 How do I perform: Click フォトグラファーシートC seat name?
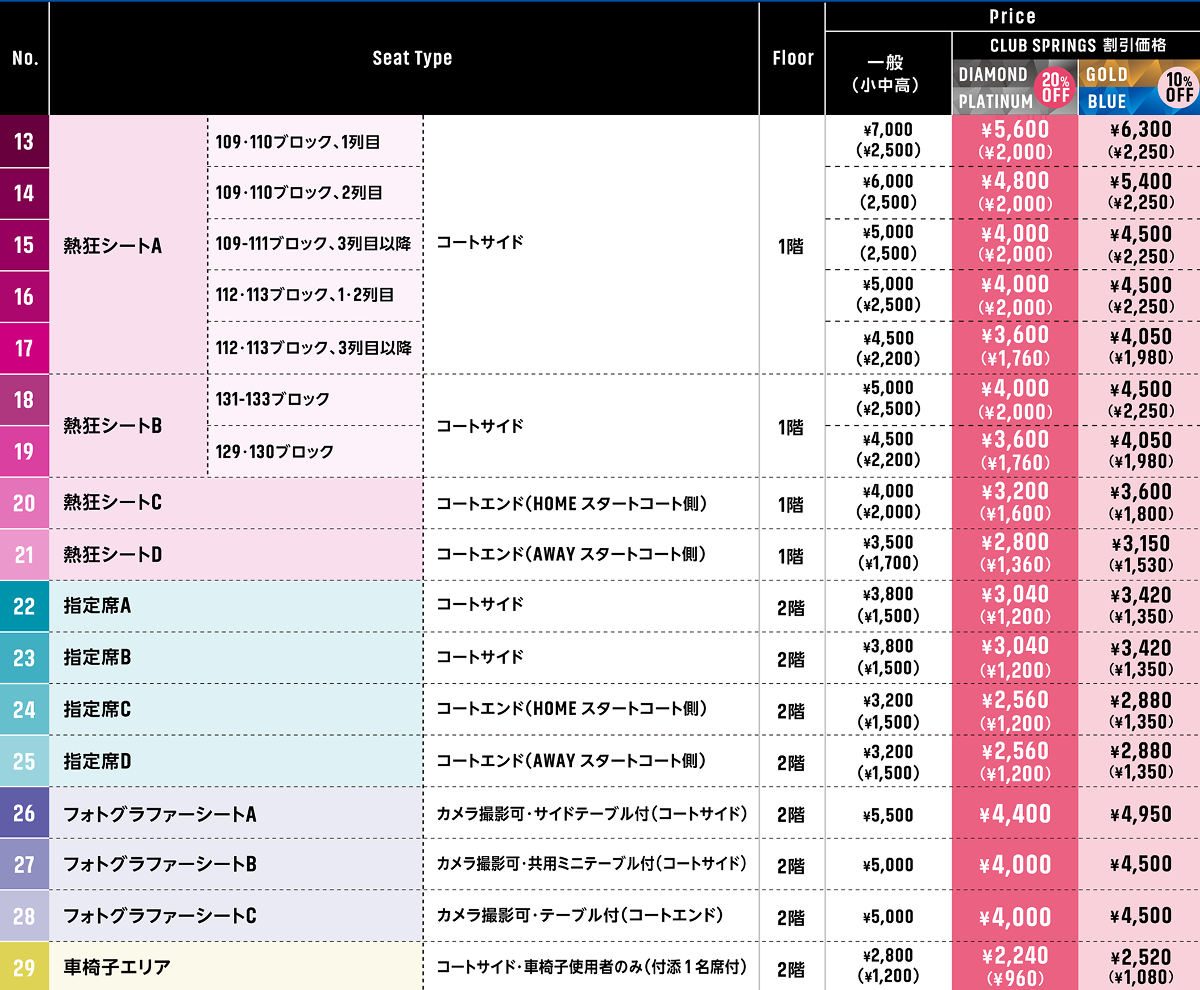pyautogui.click(x=160, y=916)
